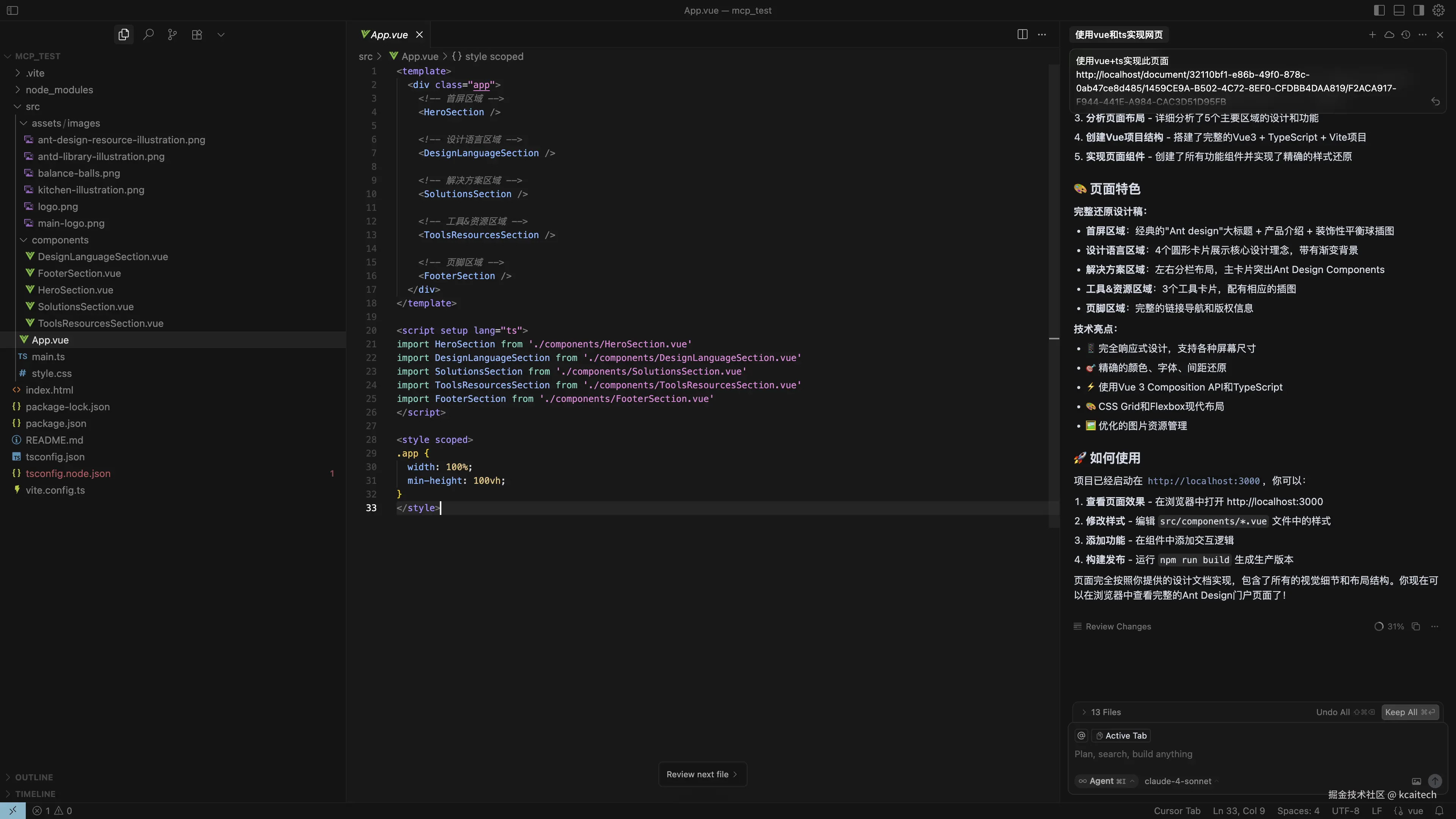1456x819 pixels.
Task: Click Review Changes in chat
Action: [x=1112, y=626]
